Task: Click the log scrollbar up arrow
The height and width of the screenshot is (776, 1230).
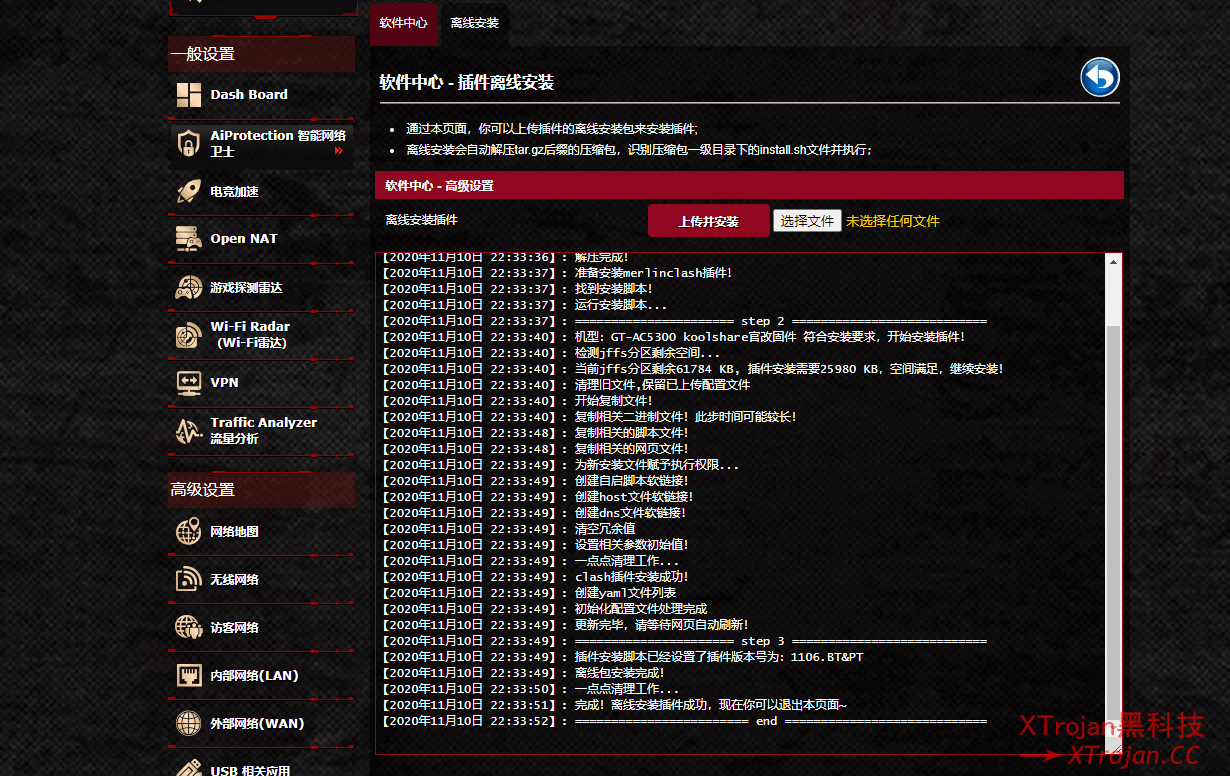Action: click(x=1113, y=262)
